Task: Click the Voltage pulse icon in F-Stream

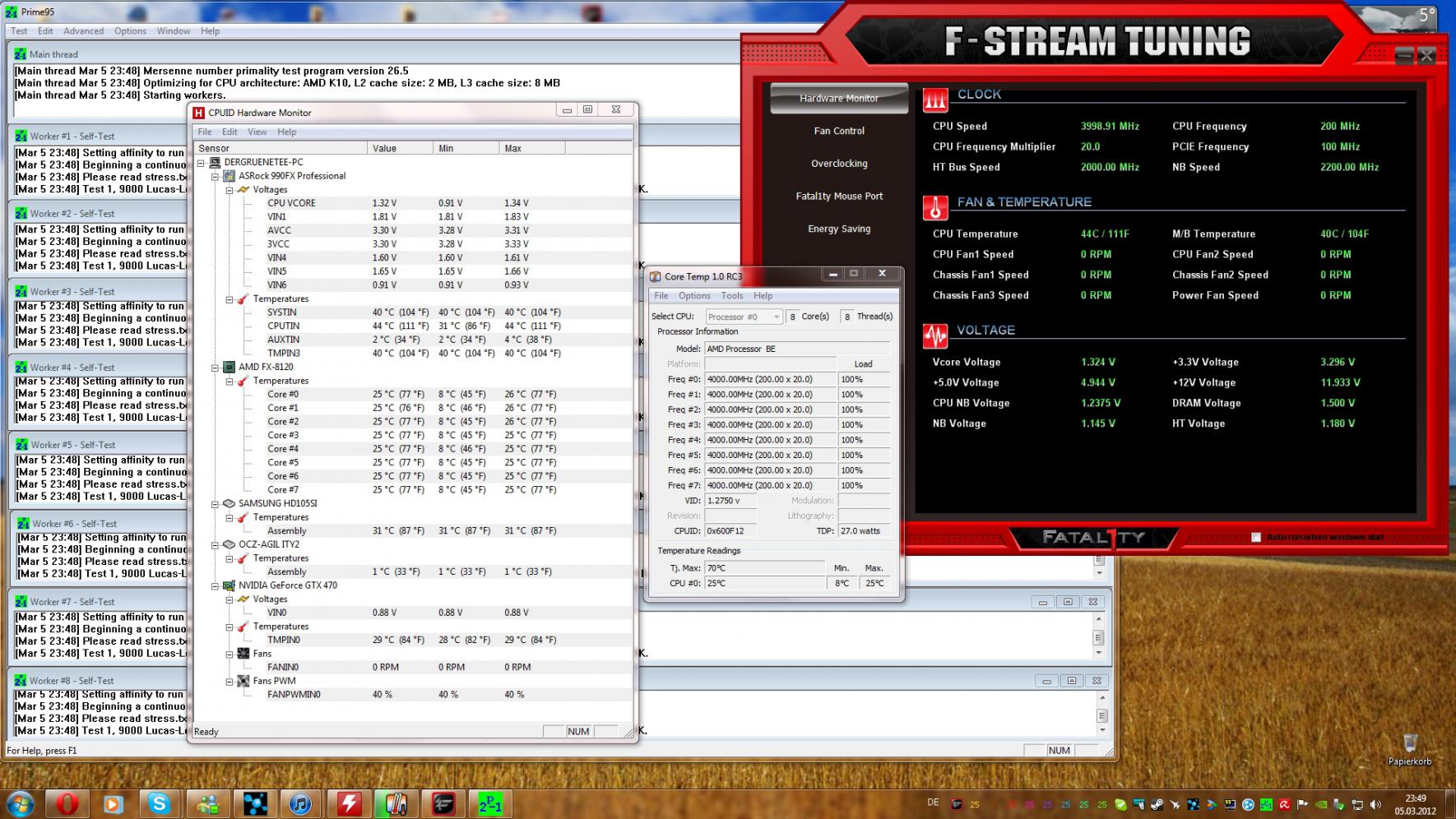Action: click(x=935, y=335)
